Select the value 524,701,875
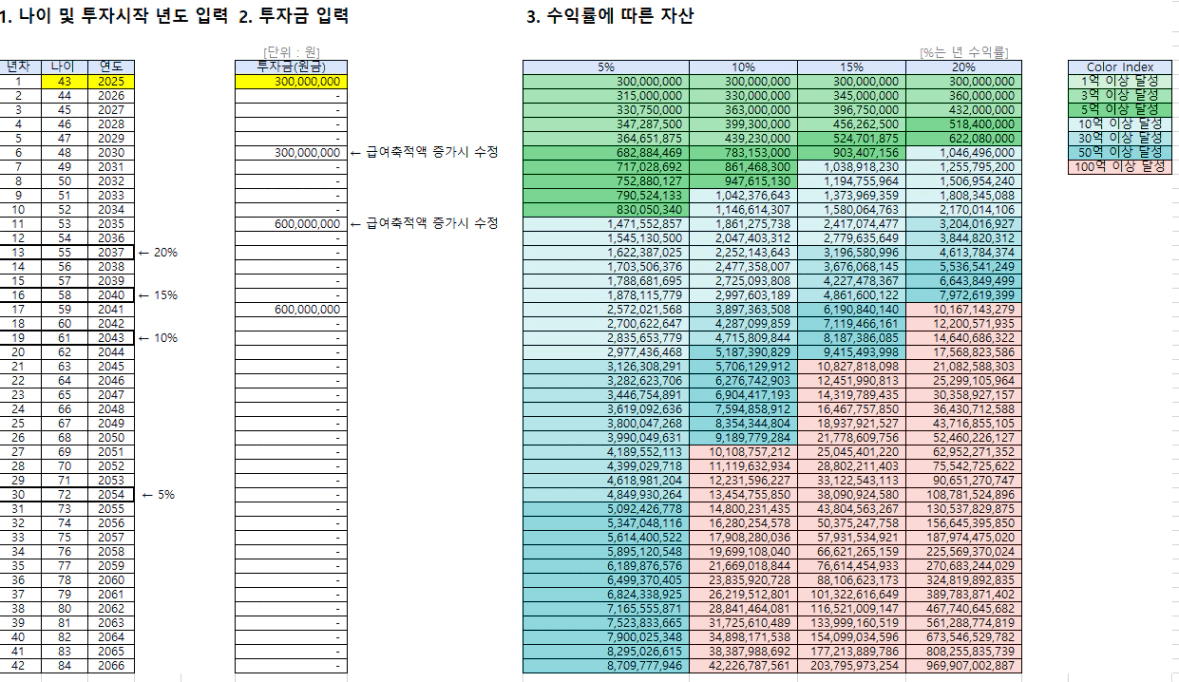1179x682 pixels. tap(851, 138)
